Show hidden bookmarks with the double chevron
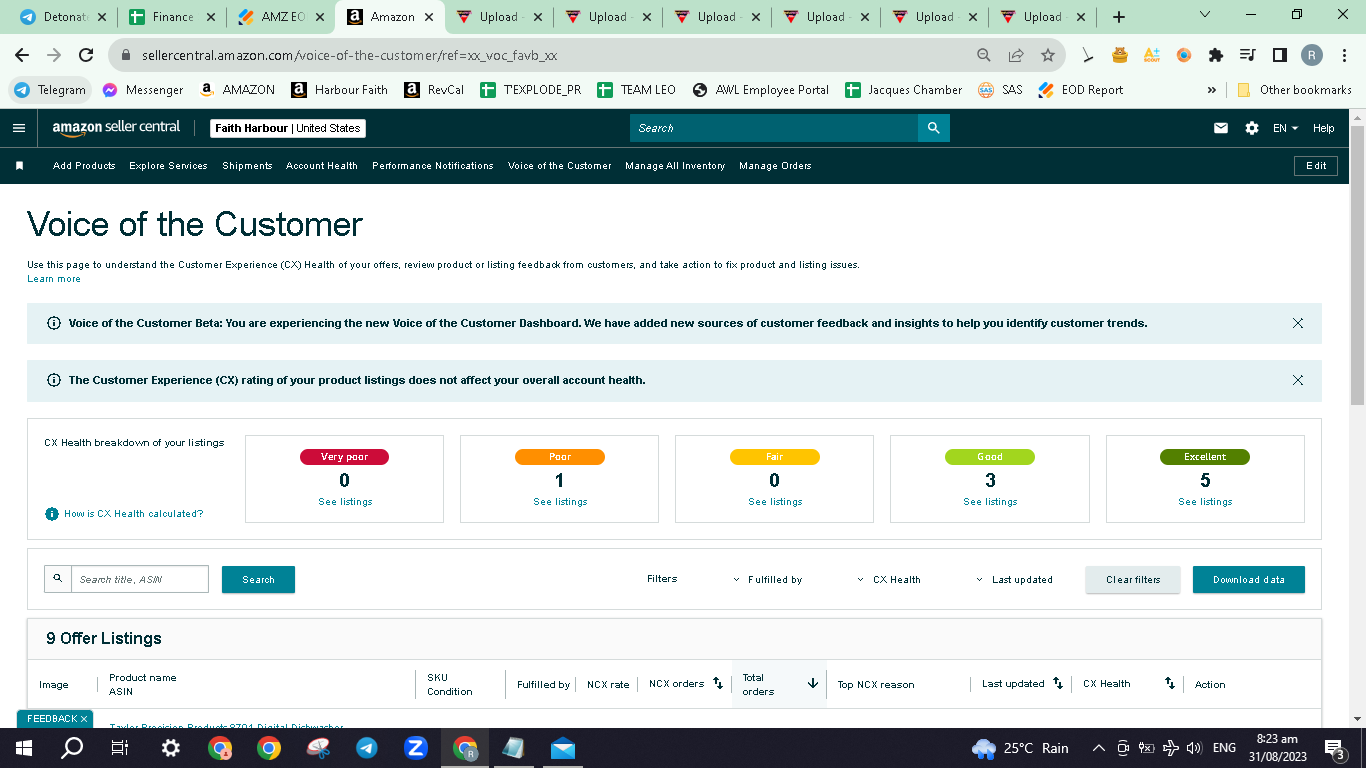The height and width of the screenshot is (768, 1366). (1212, 90)
